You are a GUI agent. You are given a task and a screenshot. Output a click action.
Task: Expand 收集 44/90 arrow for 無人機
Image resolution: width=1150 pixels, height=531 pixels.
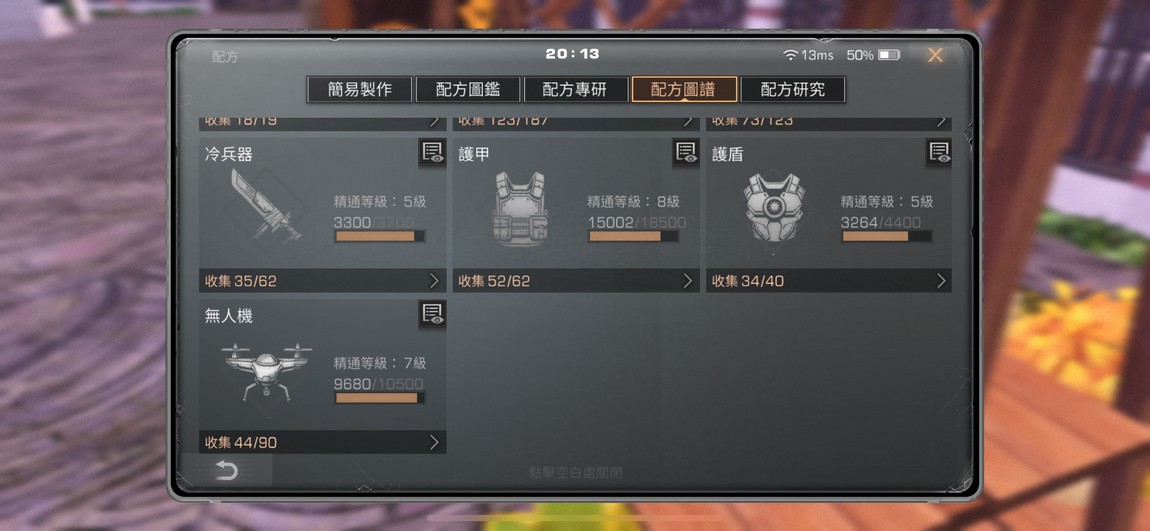433,442
